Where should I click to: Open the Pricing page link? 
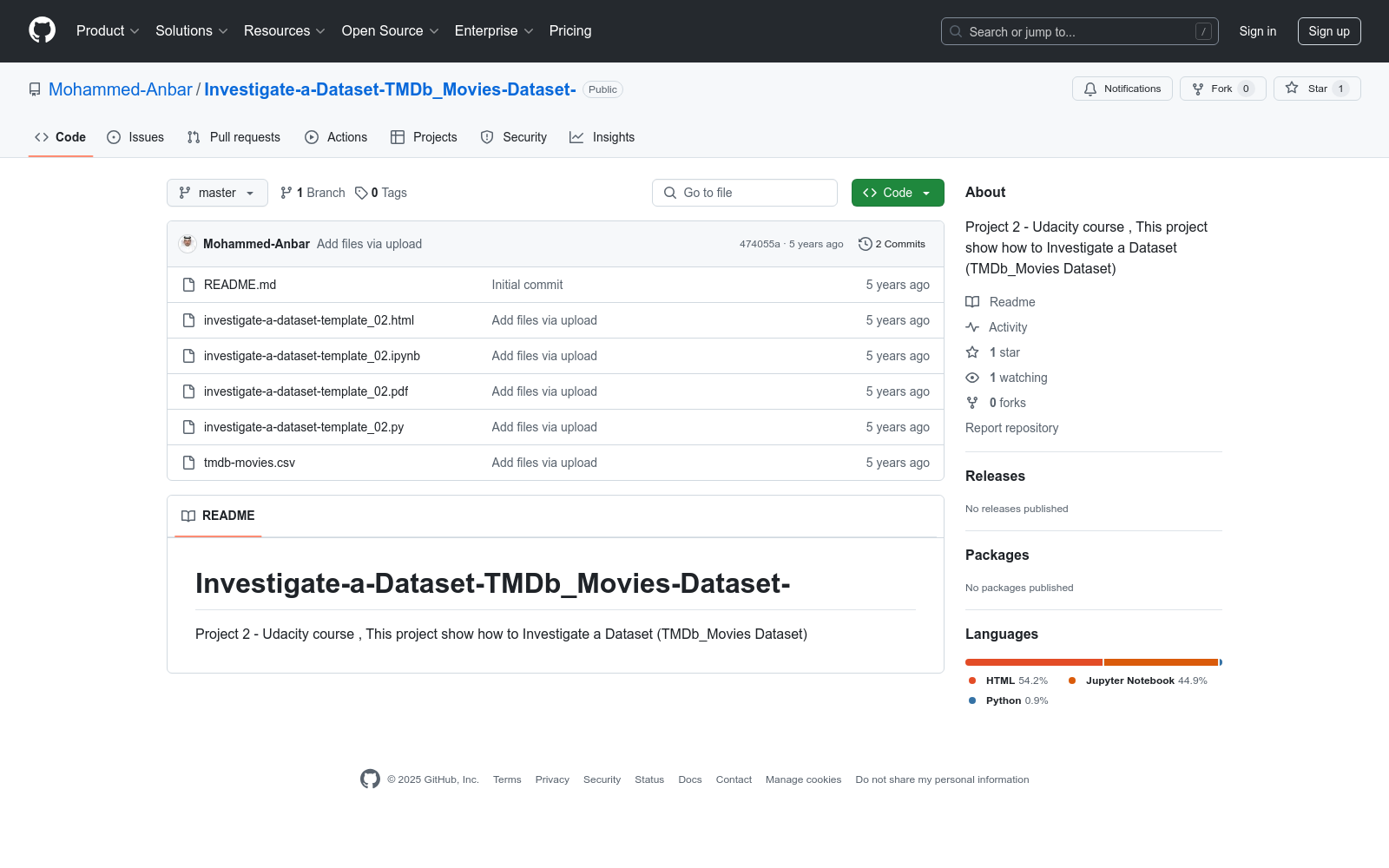(x=570, y=30)
